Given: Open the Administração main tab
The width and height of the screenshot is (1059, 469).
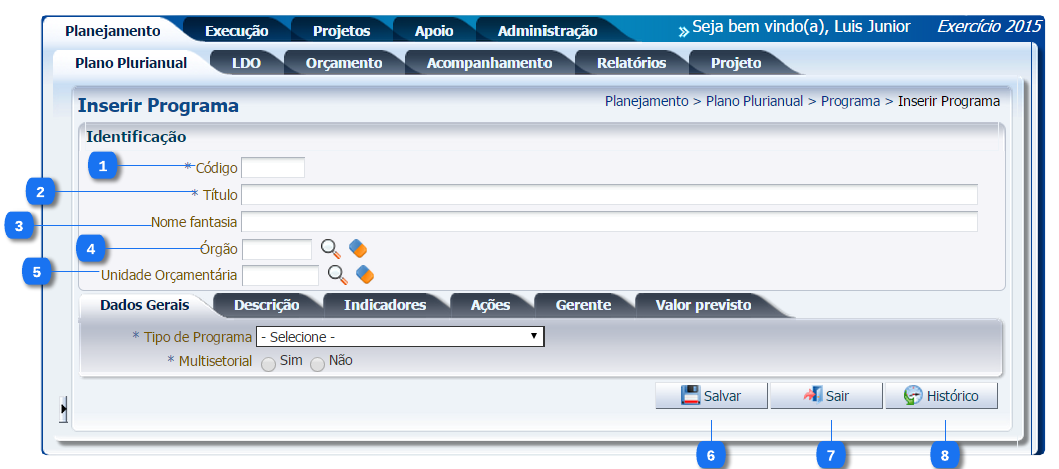Looking at the screenshot, I should tap(547, 31).
